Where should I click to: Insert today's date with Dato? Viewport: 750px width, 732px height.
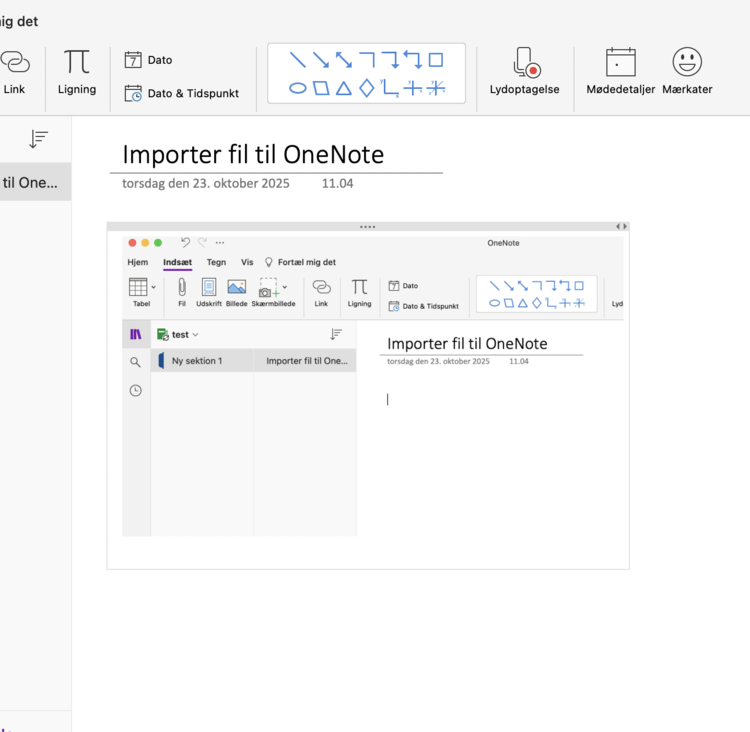tap(148, 60)
